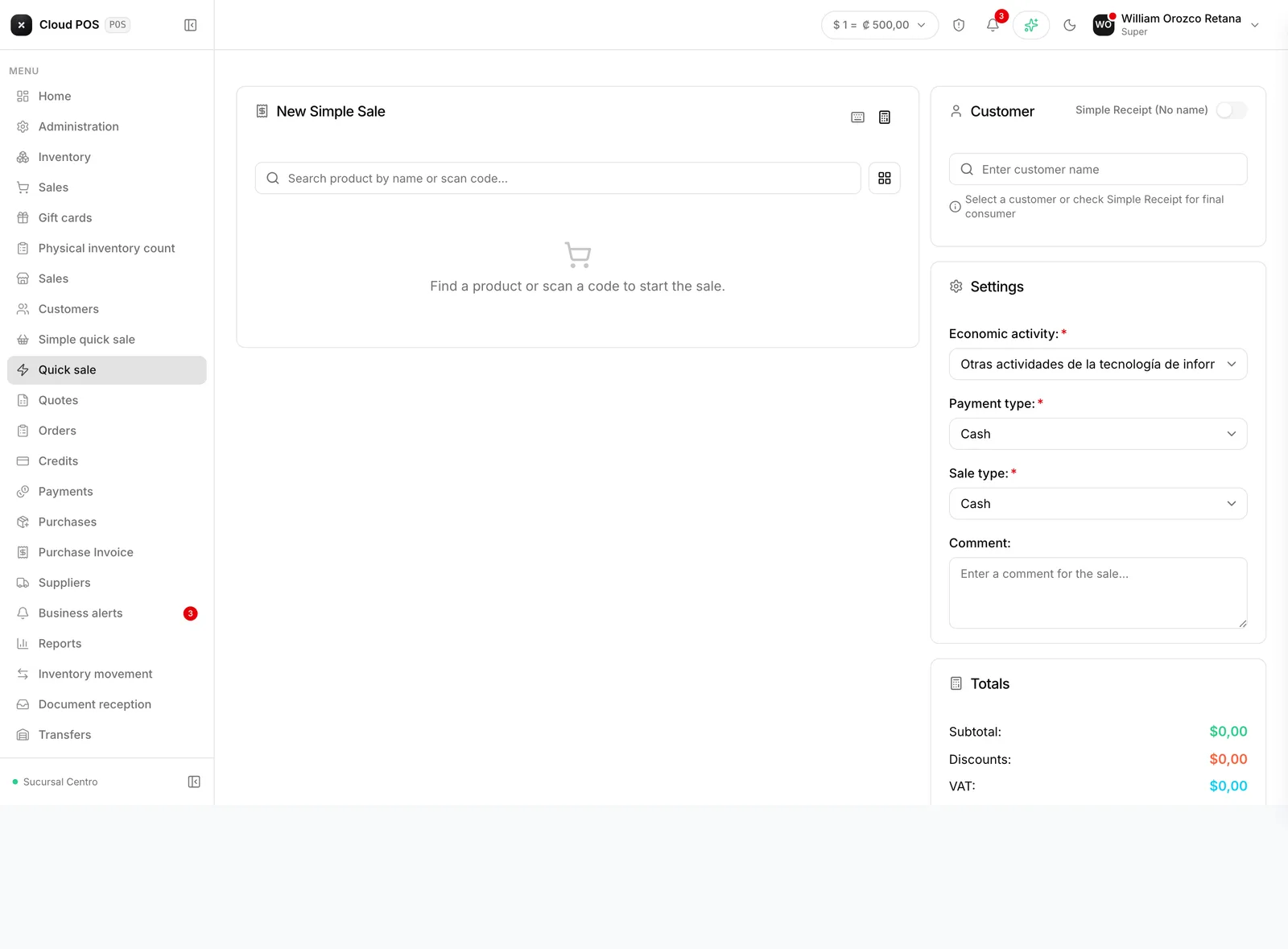Click the Business alerts badge

191,613
